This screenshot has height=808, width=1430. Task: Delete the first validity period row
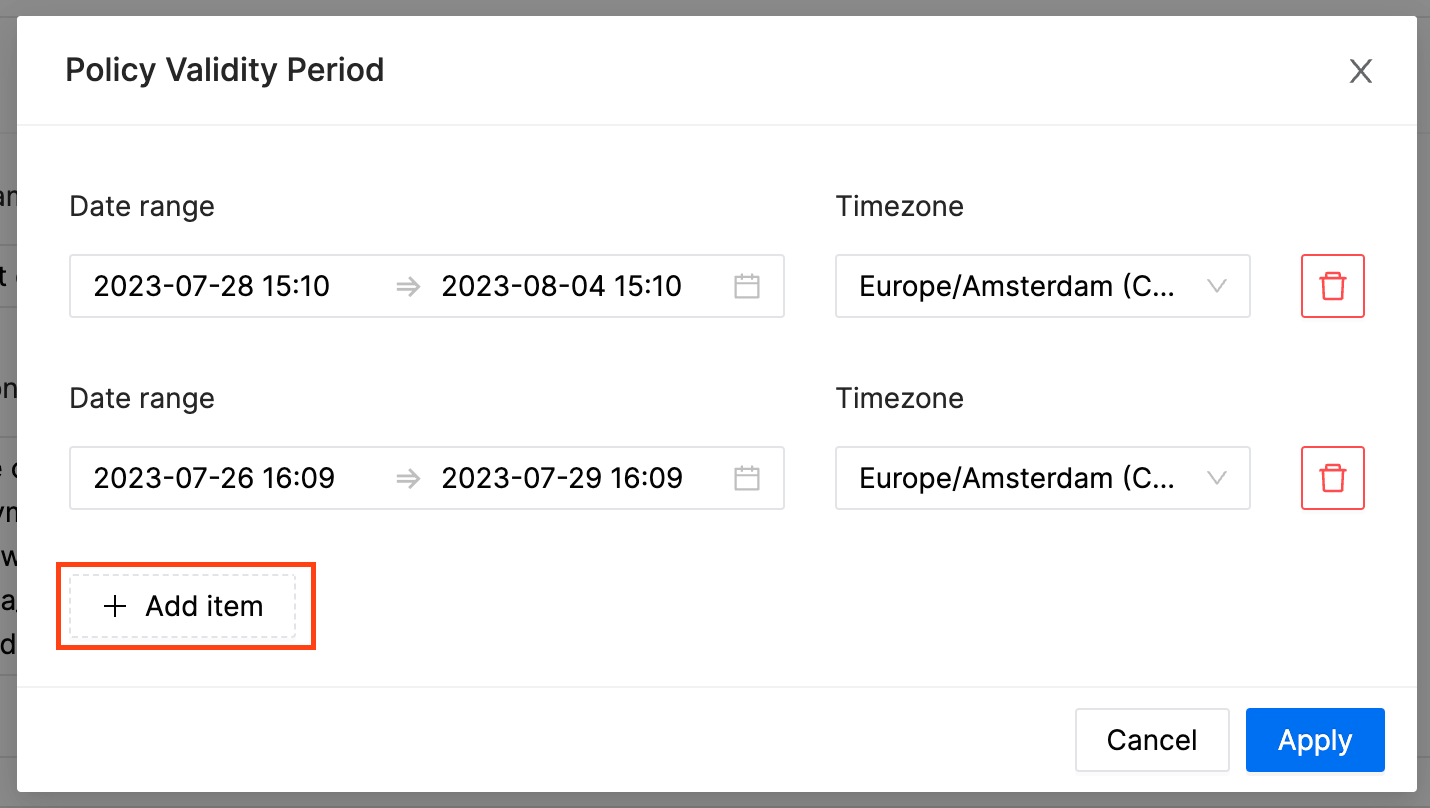click(x=1333, y=286)
